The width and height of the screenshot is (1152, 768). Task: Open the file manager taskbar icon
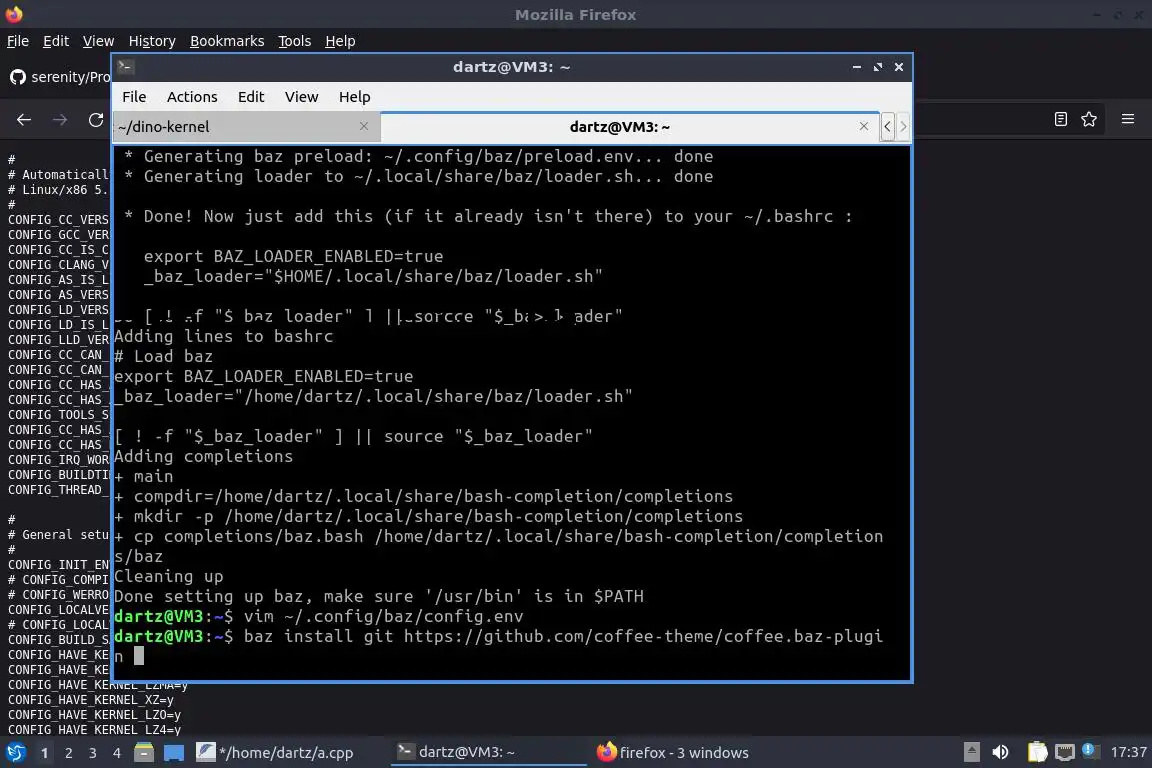point(144,753)
